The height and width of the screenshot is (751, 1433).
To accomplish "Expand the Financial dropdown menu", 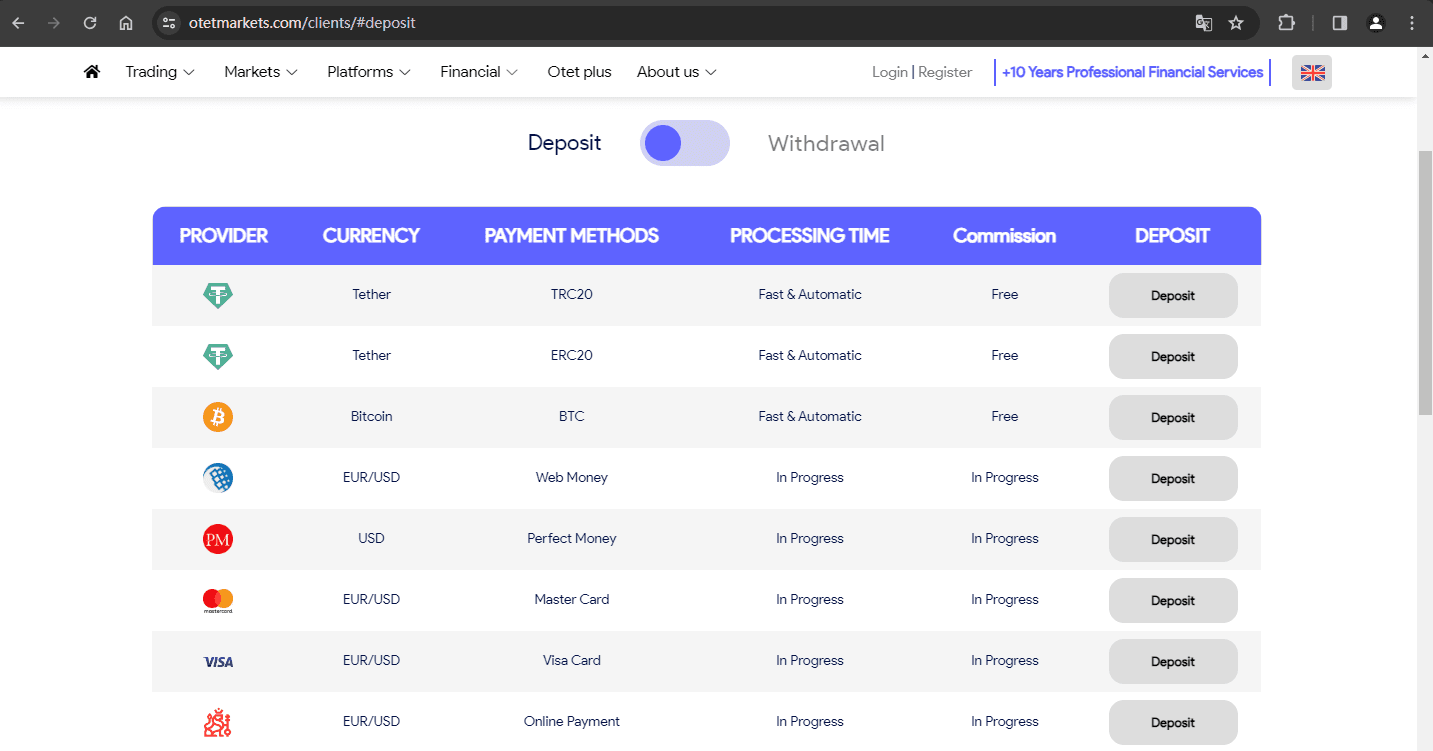I will pyautogui.click(x=479, y=72).
